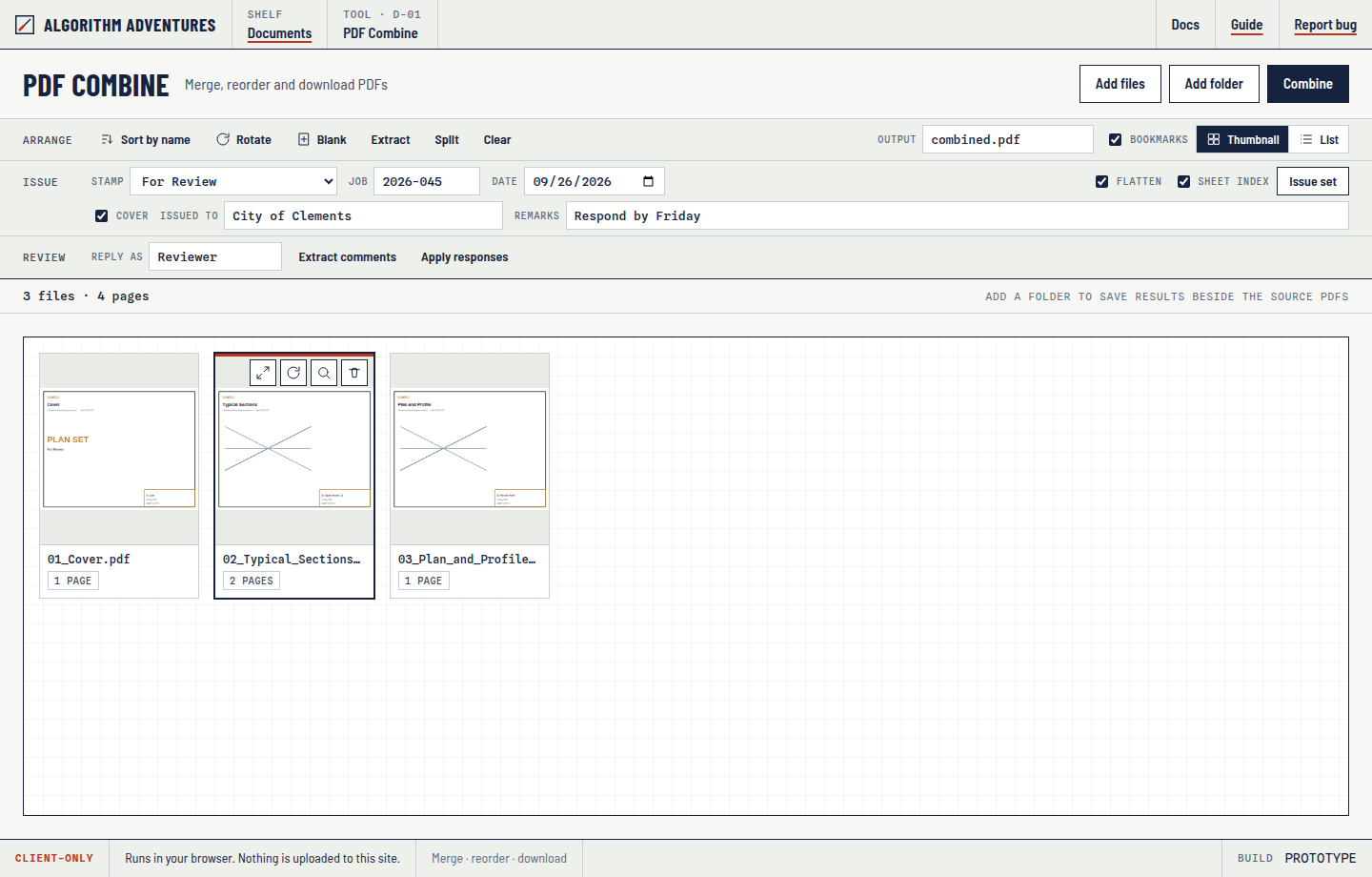Click the '2 PAGES' badge on 02_Typical_Sections
Viewport: 1372px width, 877px height.
pos(252,581)
